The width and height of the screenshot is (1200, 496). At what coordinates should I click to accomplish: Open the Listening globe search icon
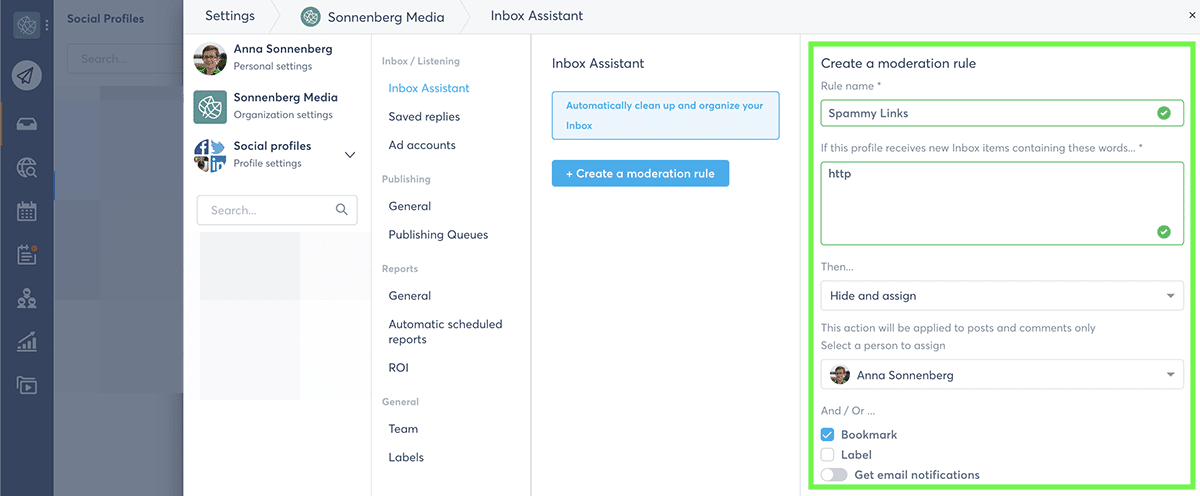click(28, 168)
